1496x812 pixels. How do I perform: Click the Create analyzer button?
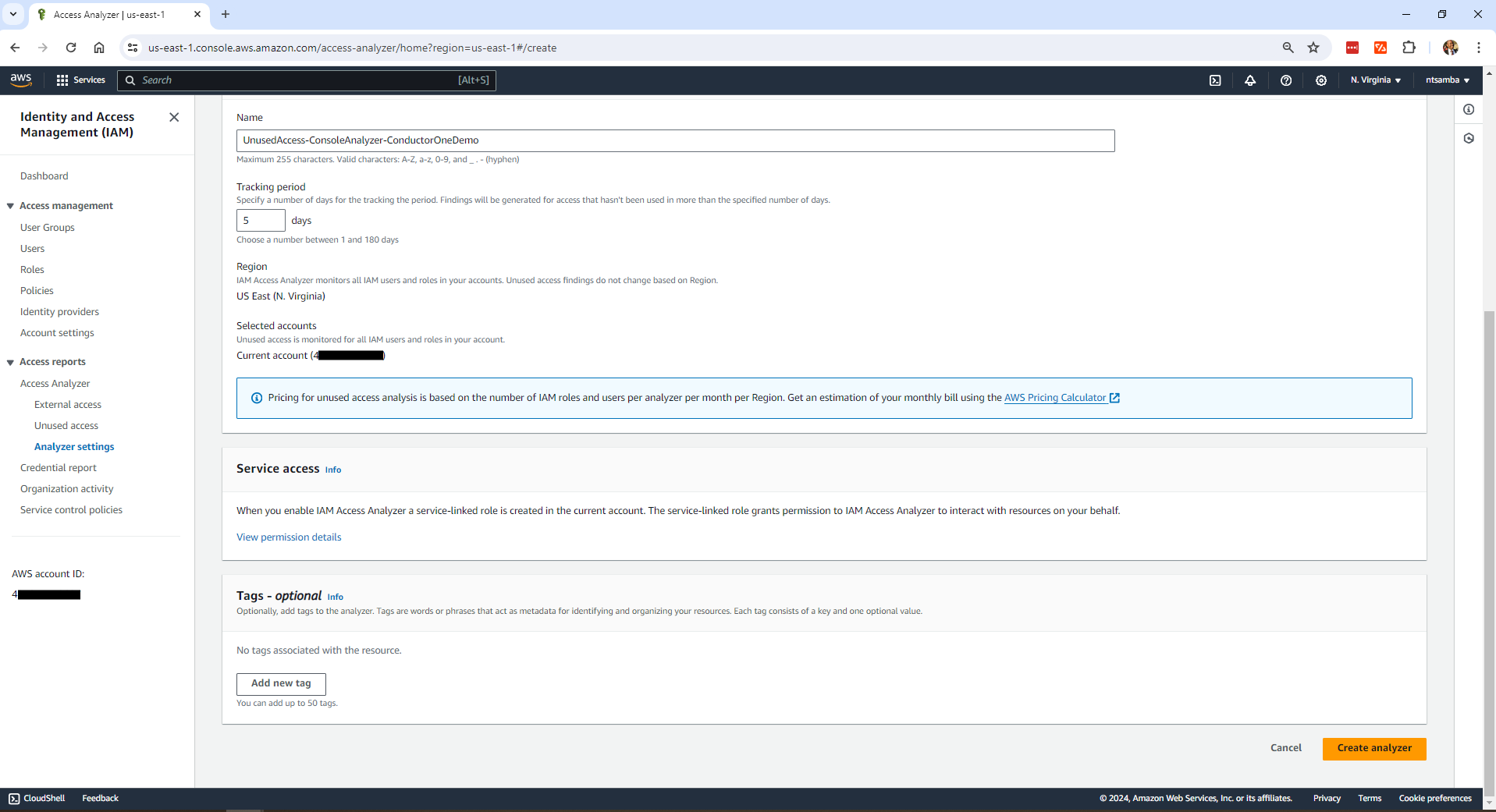(1374, 748)
